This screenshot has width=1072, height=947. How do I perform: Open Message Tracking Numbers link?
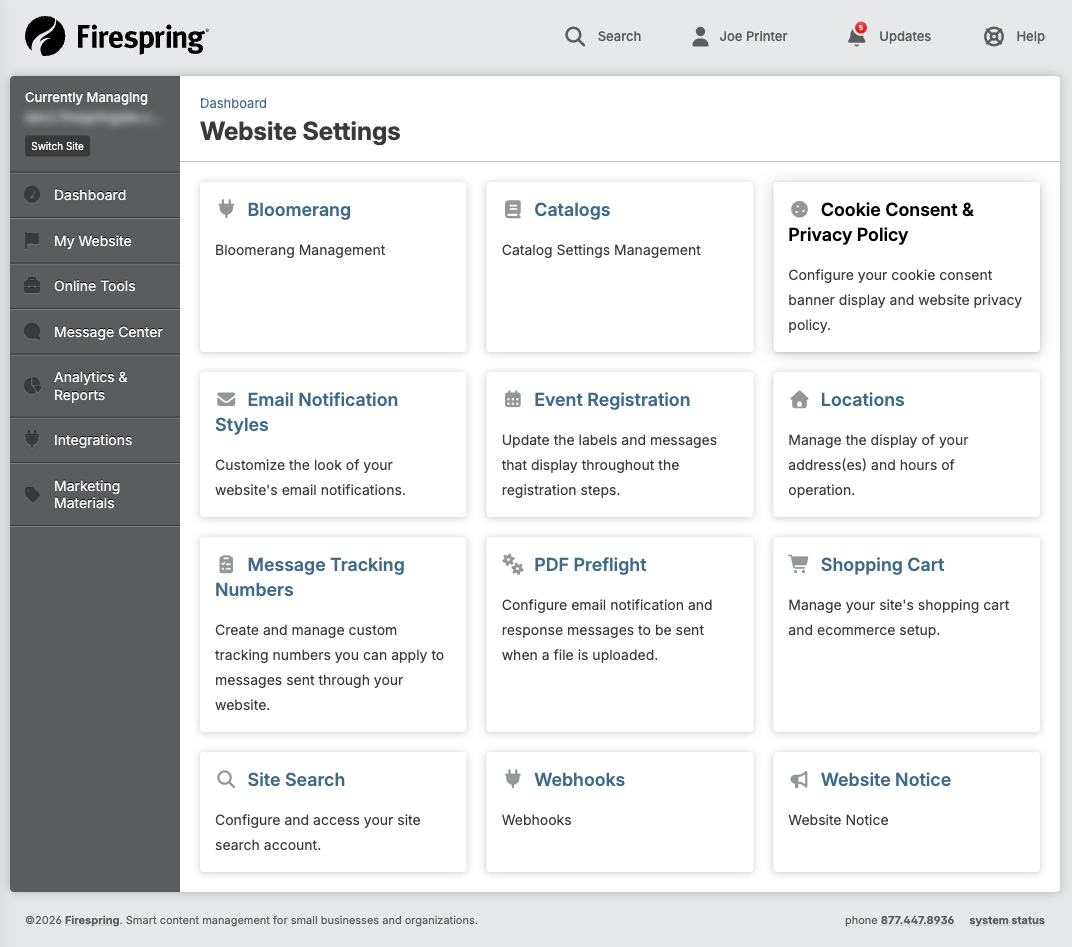310,576
